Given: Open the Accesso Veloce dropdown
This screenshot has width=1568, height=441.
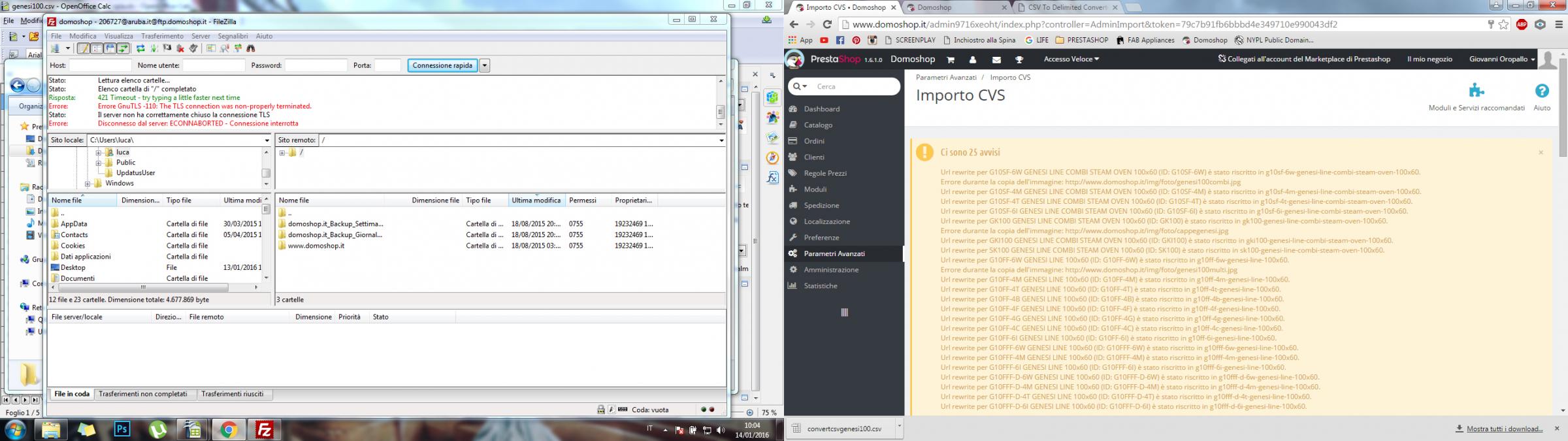Looking at the screenshot, I should click(1071, 59).
